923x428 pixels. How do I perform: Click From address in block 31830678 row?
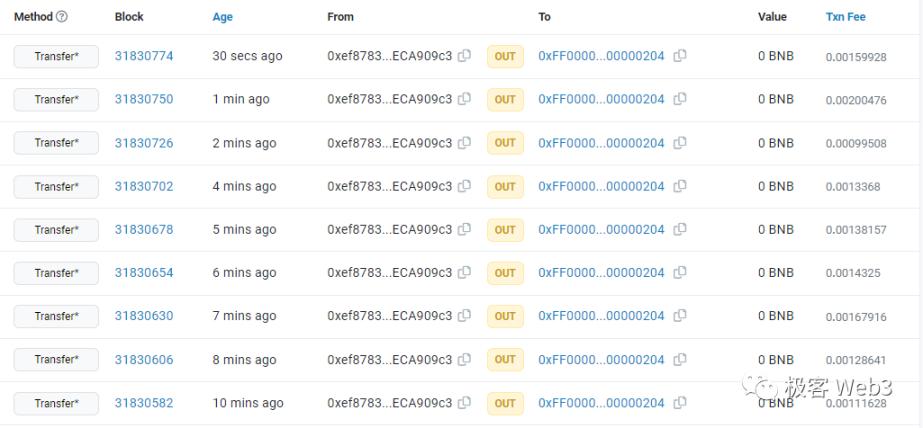point(389,229)
